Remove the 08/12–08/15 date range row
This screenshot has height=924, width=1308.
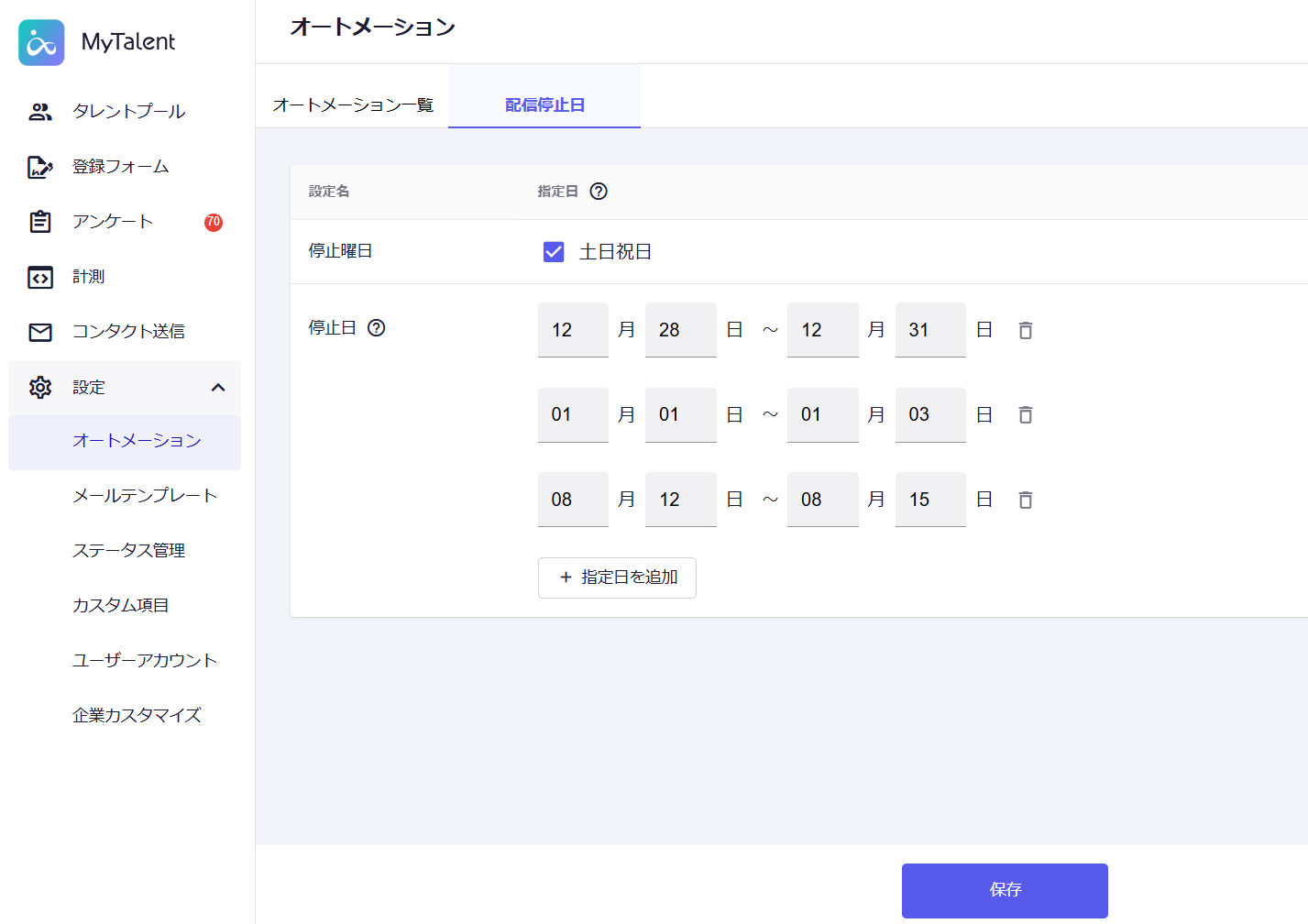pos(1025,500)
